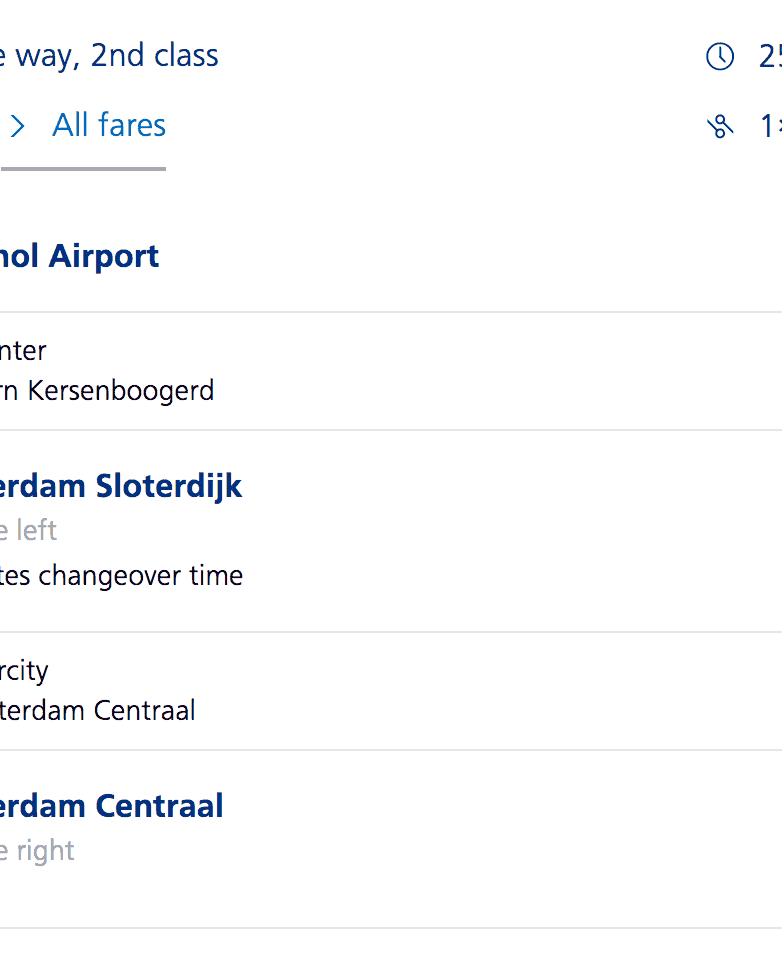Click the transfer count '1' text
The height and width of the screenshot is (958, 782).
tap(768, 126)
